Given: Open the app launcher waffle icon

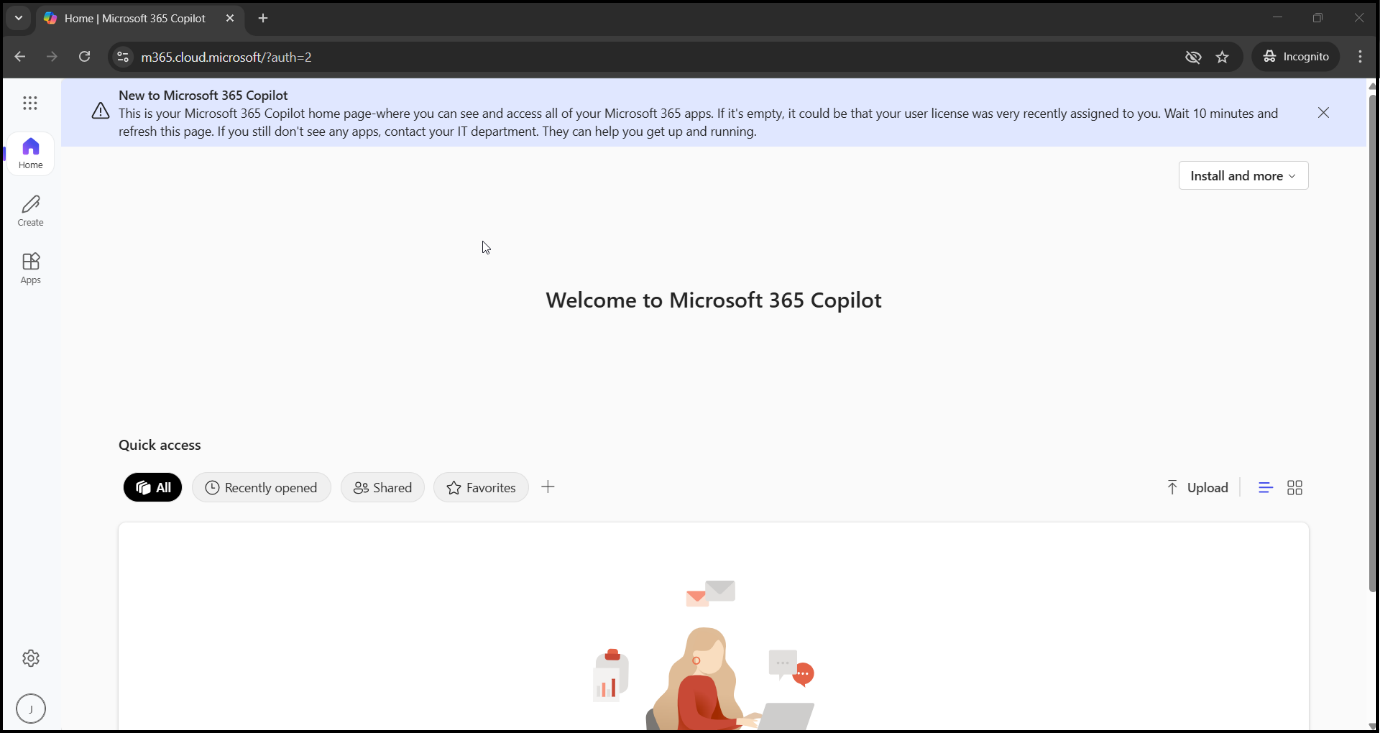Looking at the screenshot, I should coord(30,103).
